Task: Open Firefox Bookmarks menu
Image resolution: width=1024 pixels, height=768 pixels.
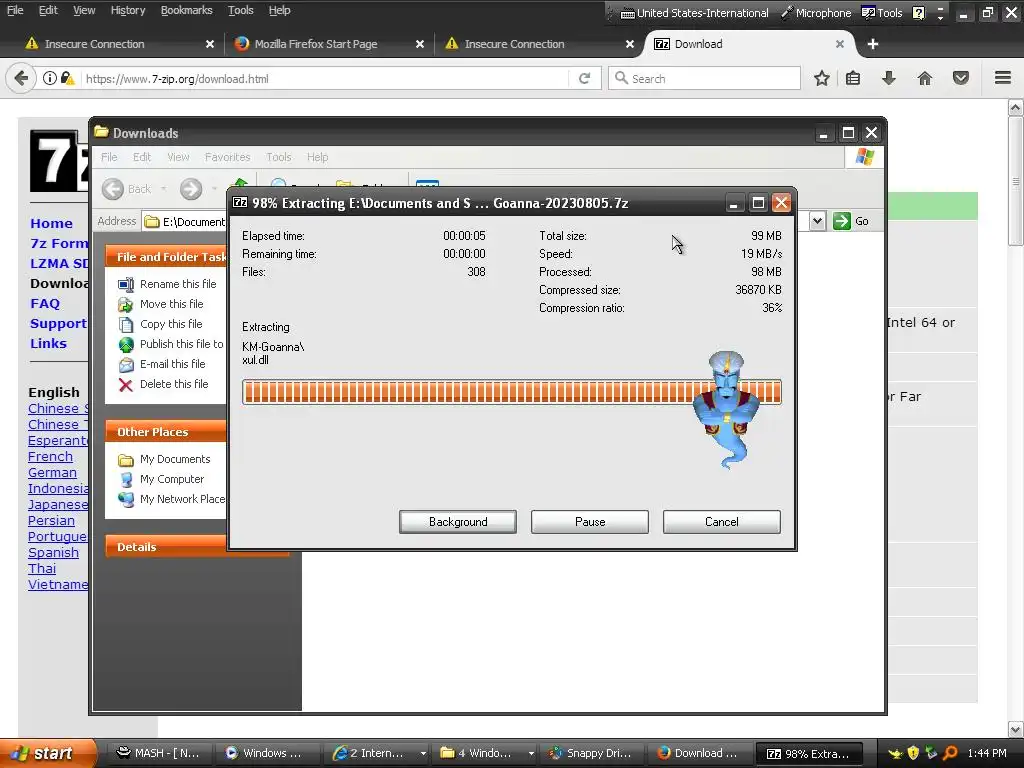Action: (186, 10)
